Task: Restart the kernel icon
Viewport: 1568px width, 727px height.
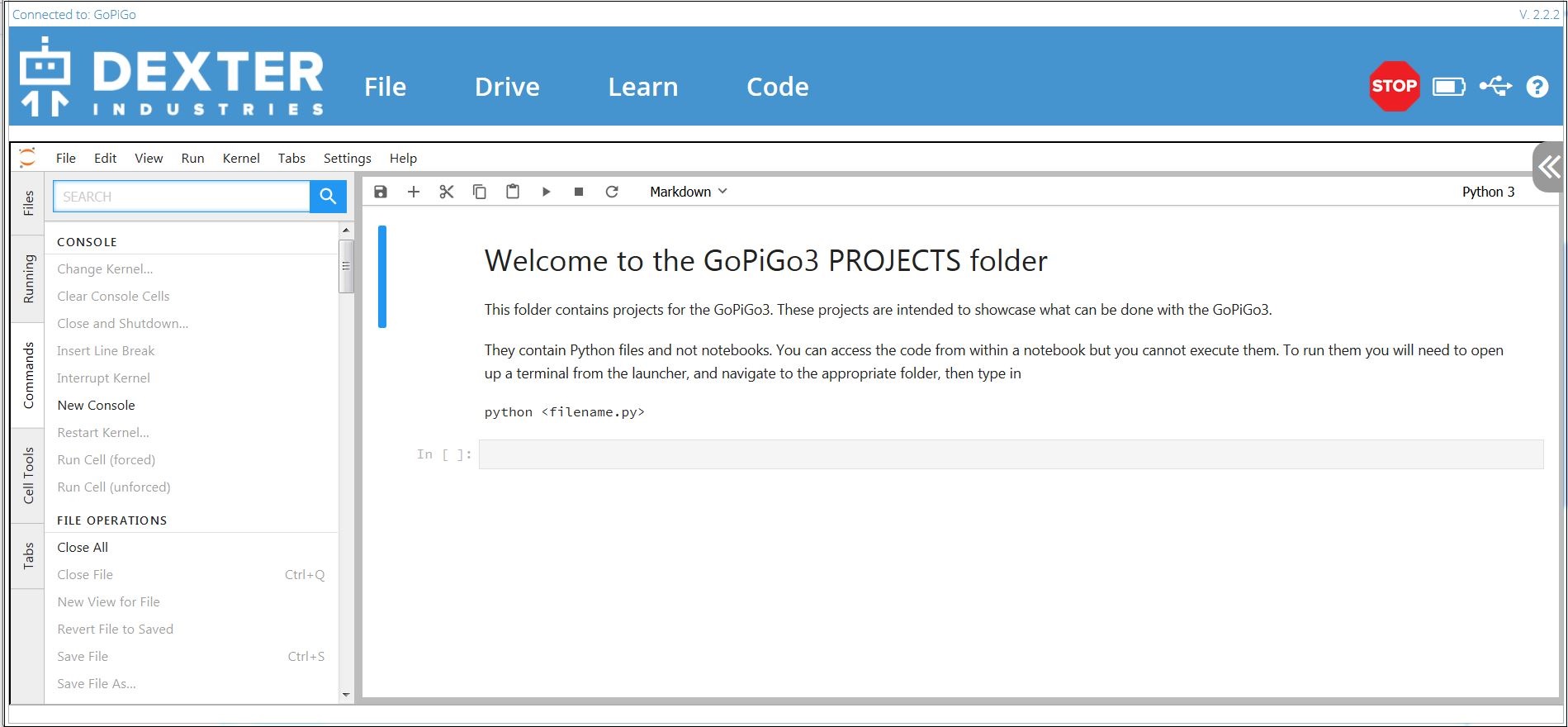Action: 612,192
